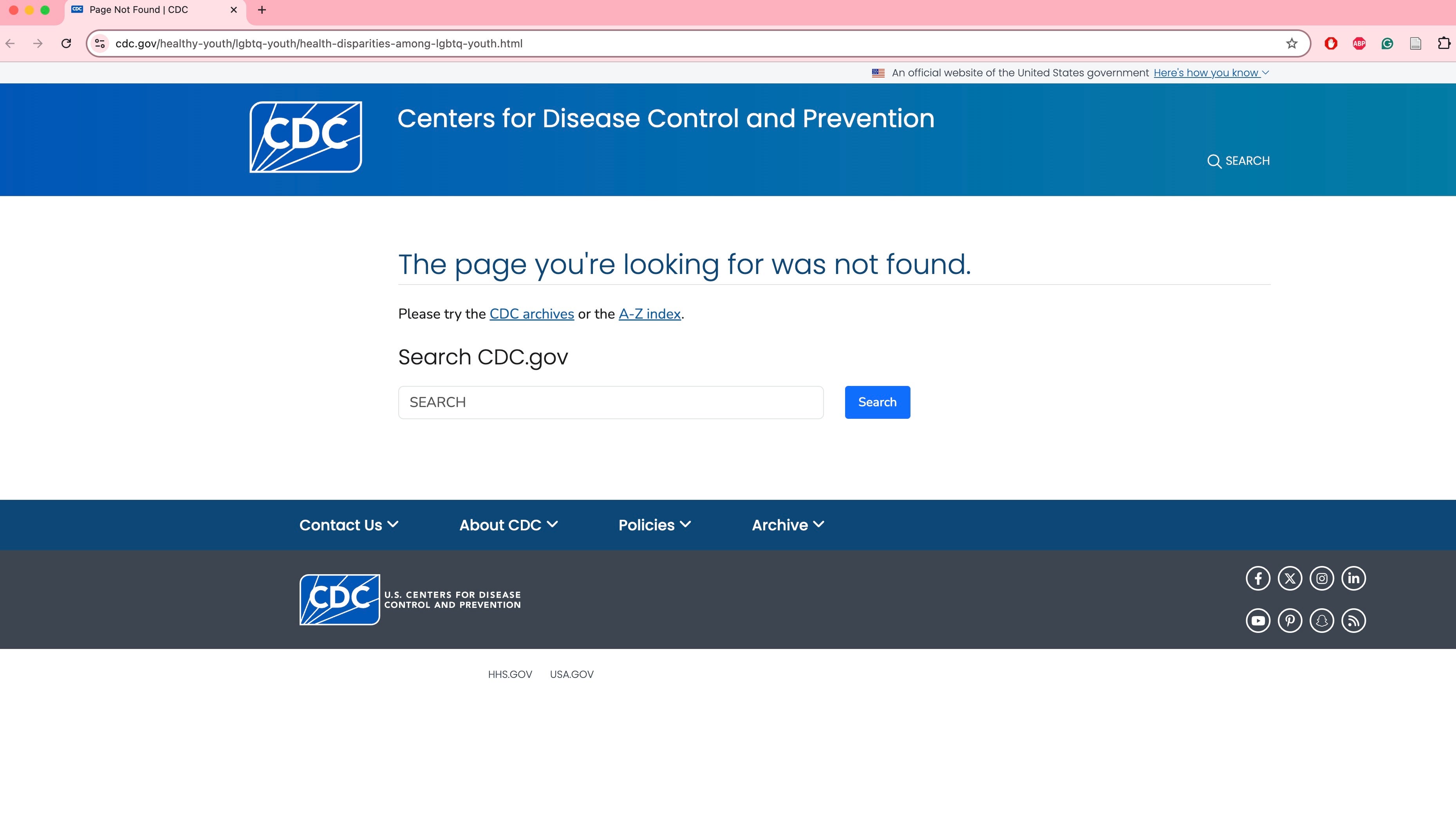The image size is (1456, 838).
Task: Open the gray document extension icon
Action: [1416, 44]
